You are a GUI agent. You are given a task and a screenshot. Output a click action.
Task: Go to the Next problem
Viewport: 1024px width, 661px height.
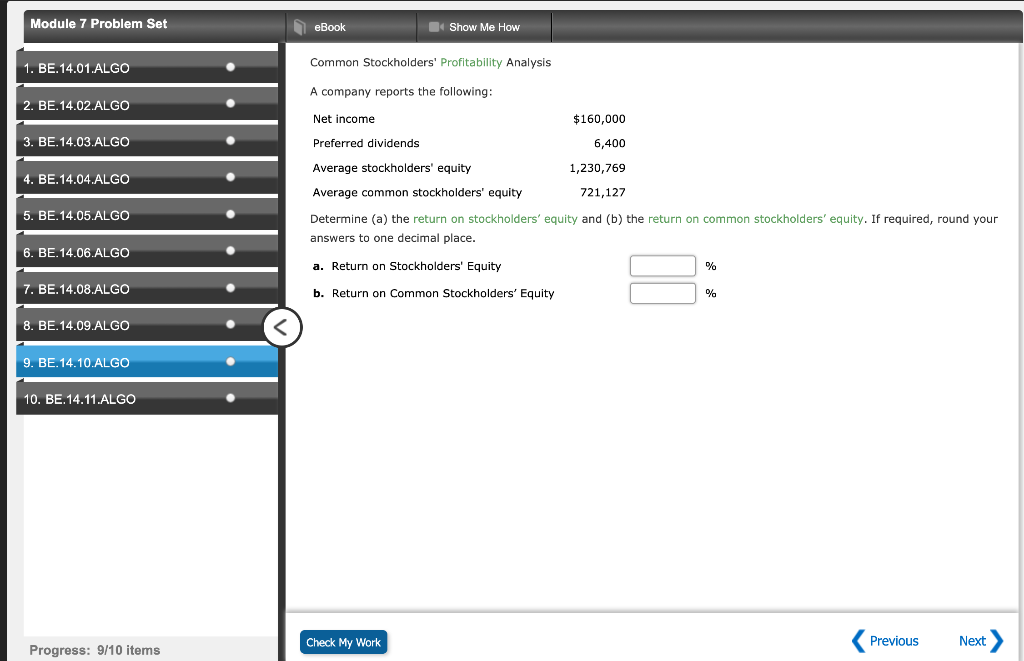[x=972, y=641]
